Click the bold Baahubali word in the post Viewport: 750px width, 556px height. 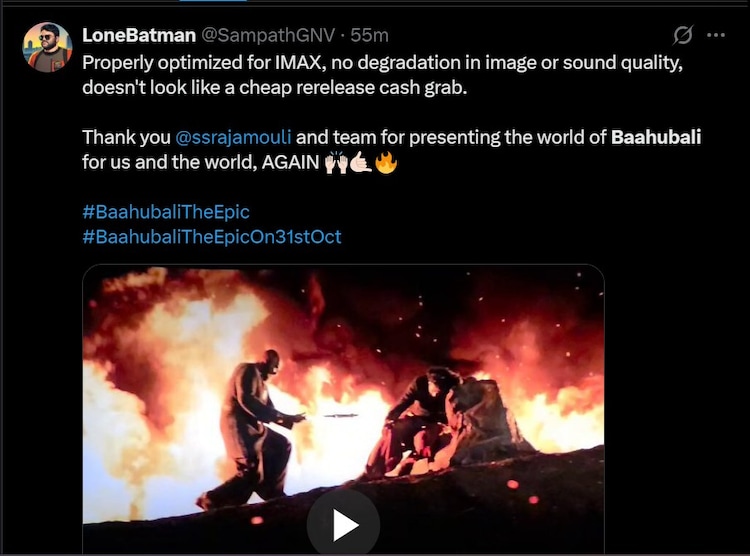(656, 136)
